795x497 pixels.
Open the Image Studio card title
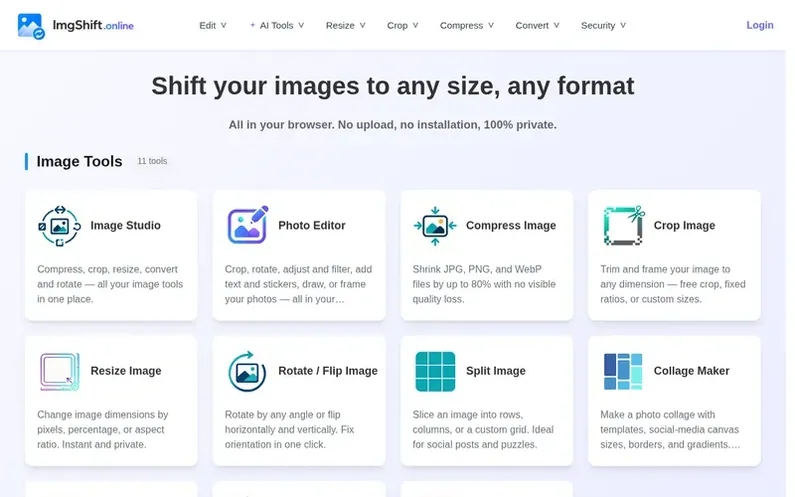point(126,226)
